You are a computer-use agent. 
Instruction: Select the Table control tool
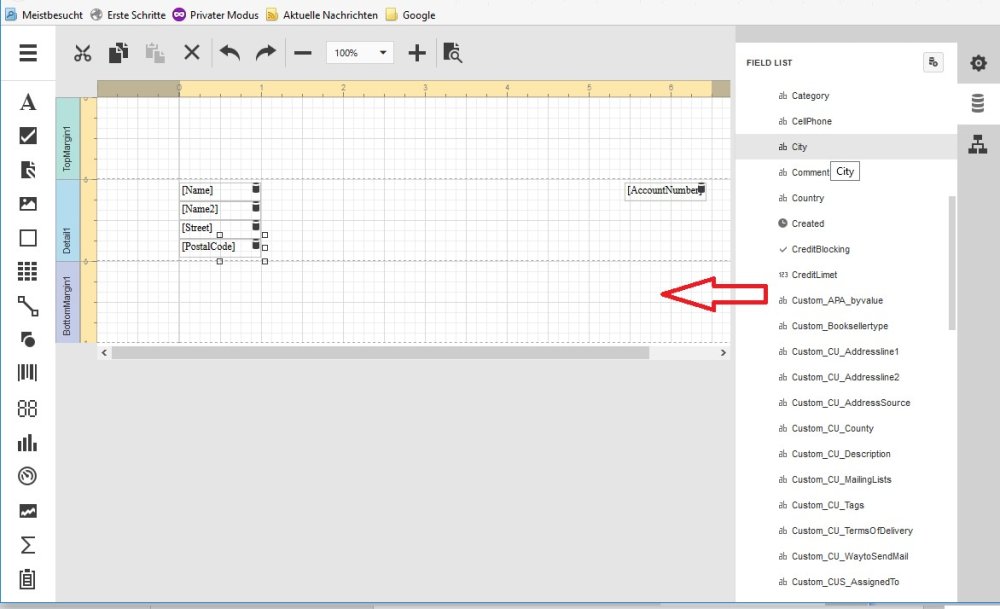click(x=27, y=272)
